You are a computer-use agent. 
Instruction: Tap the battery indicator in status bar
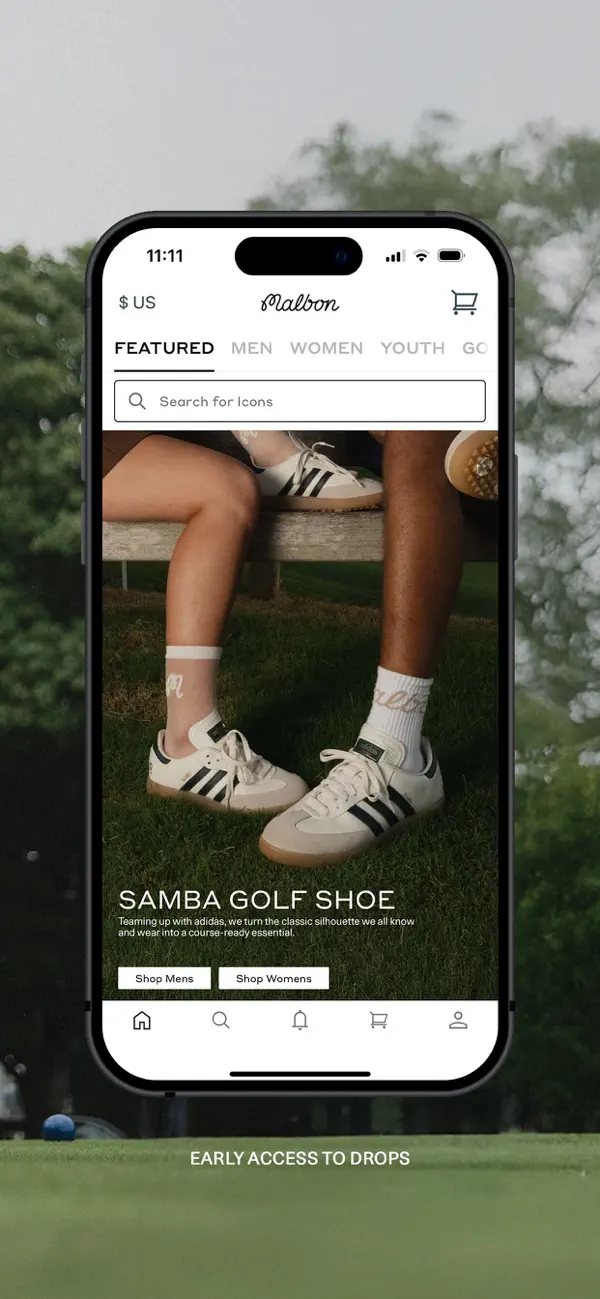(451, 256)
